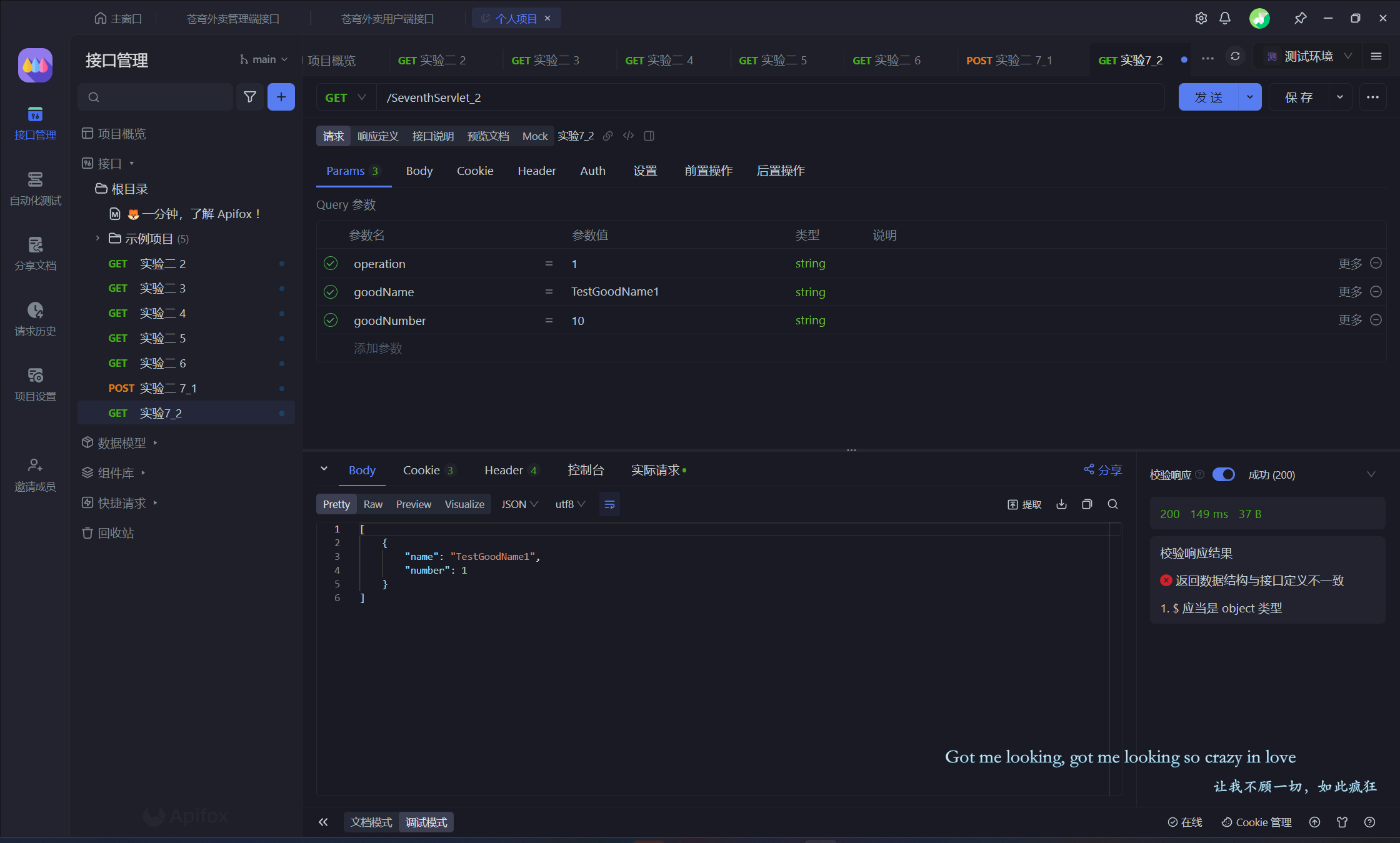Open the 后置操作 tab
1400x843 pixels.
780,171
